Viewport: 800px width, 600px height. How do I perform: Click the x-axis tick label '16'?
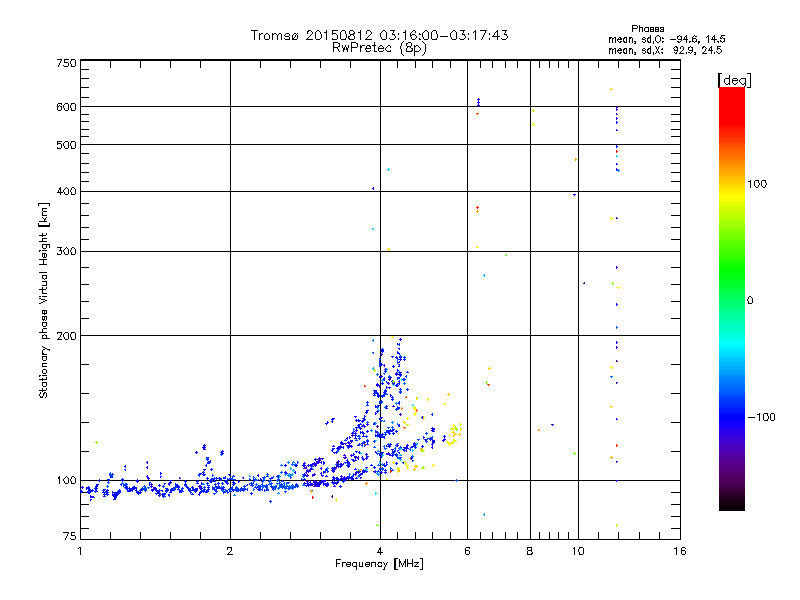pyautogui.click(x=680, y=551)
